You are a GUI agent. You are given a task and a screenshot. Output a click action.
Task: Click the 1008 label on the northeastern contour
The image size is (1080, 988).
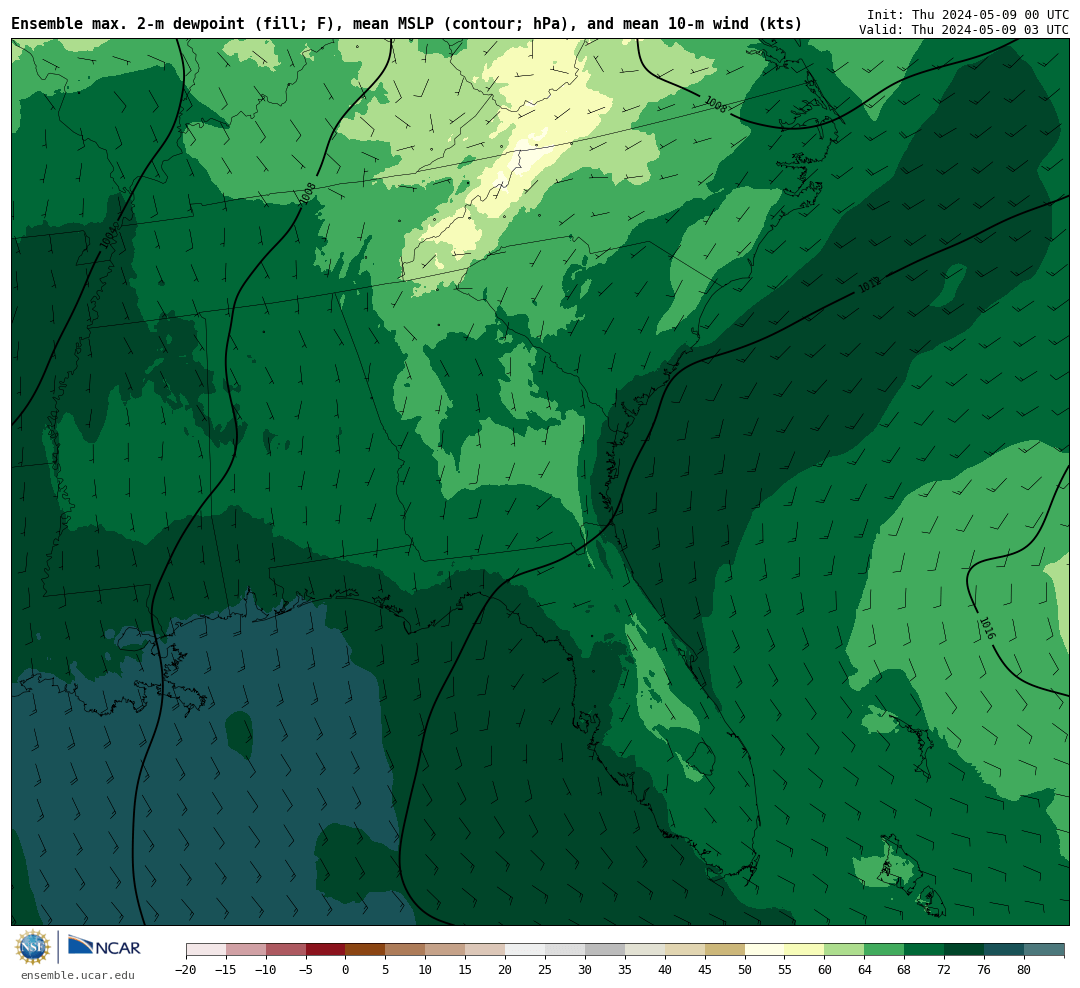click(x=715, y=104)
